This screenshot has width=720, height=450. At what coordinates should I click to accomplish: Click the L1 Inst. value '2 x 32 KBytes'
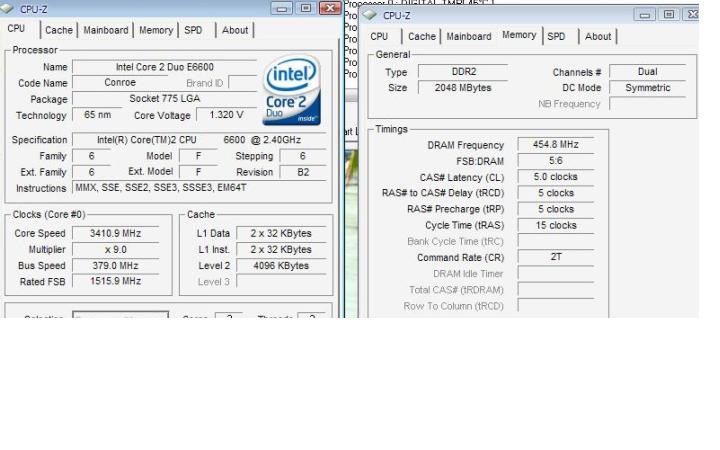(x=281, y=250)
